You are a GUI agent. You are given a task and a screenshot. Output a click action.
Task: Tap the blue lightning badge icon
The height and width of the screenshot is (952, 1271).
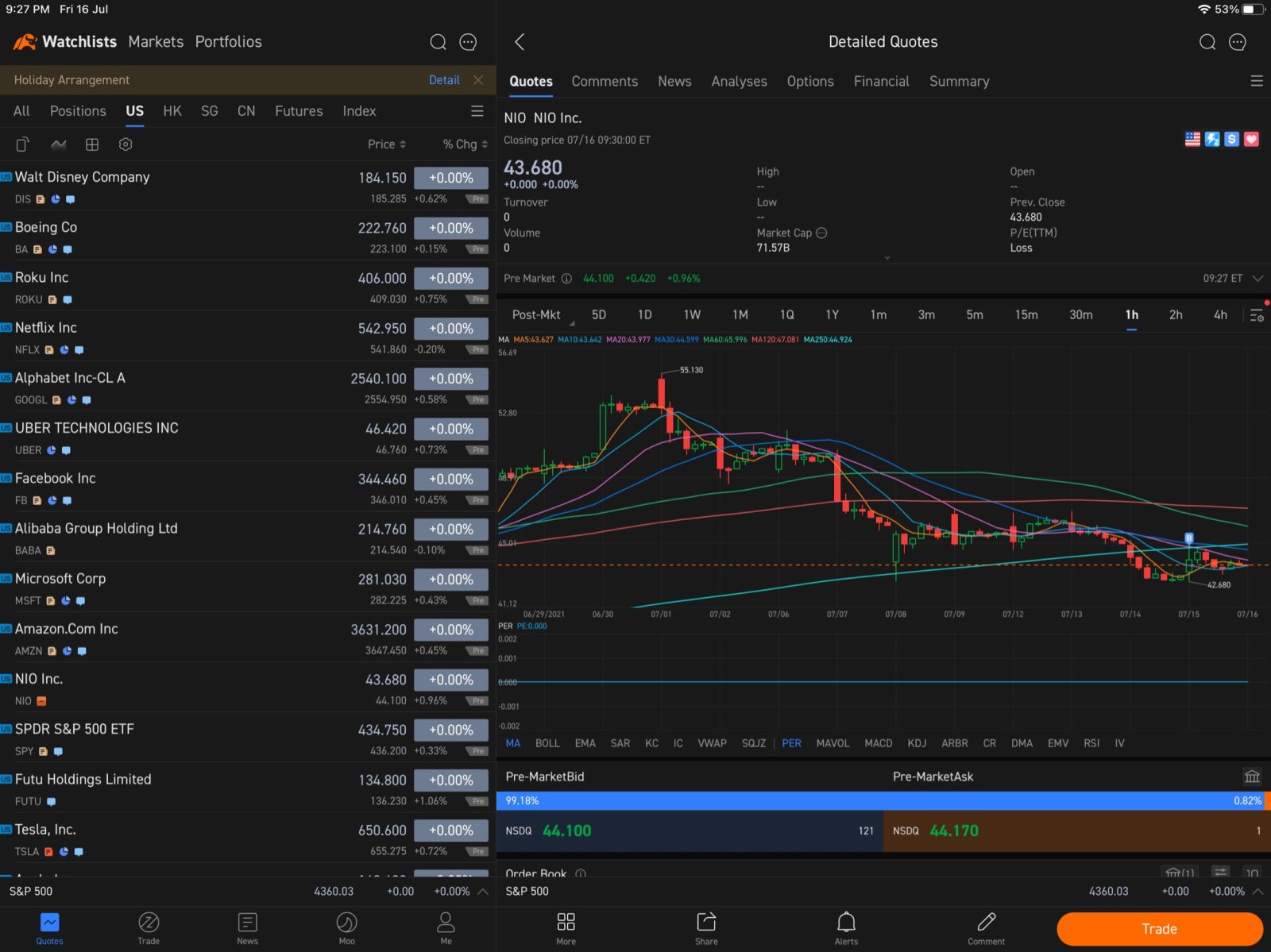click(x=1212, y=139)
